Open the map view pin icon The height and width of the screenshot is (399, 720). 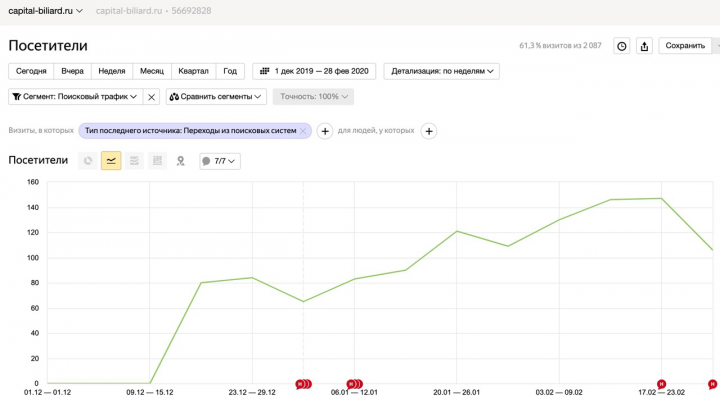pos(180,161)
